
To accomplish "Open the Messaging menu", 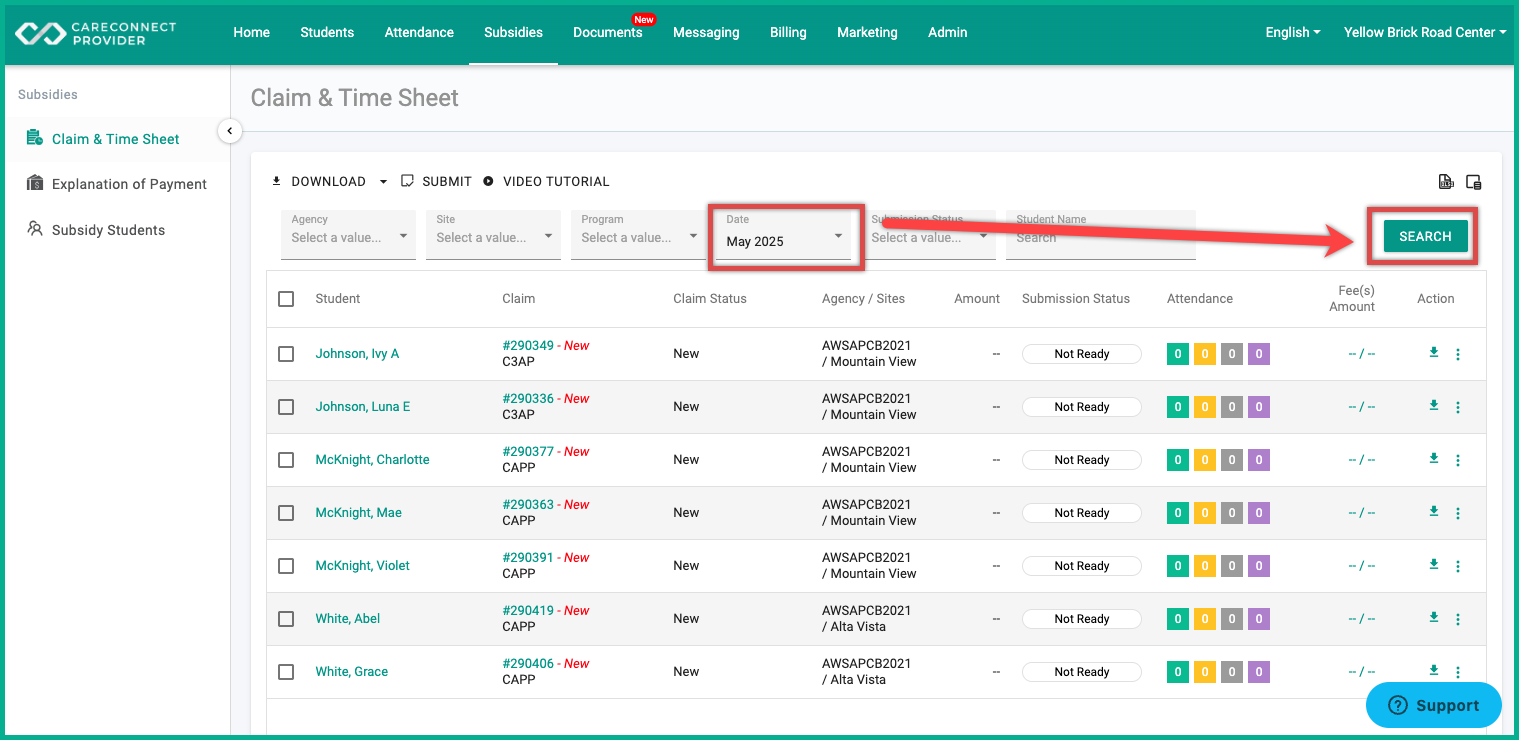I will [x=706, y=32].
